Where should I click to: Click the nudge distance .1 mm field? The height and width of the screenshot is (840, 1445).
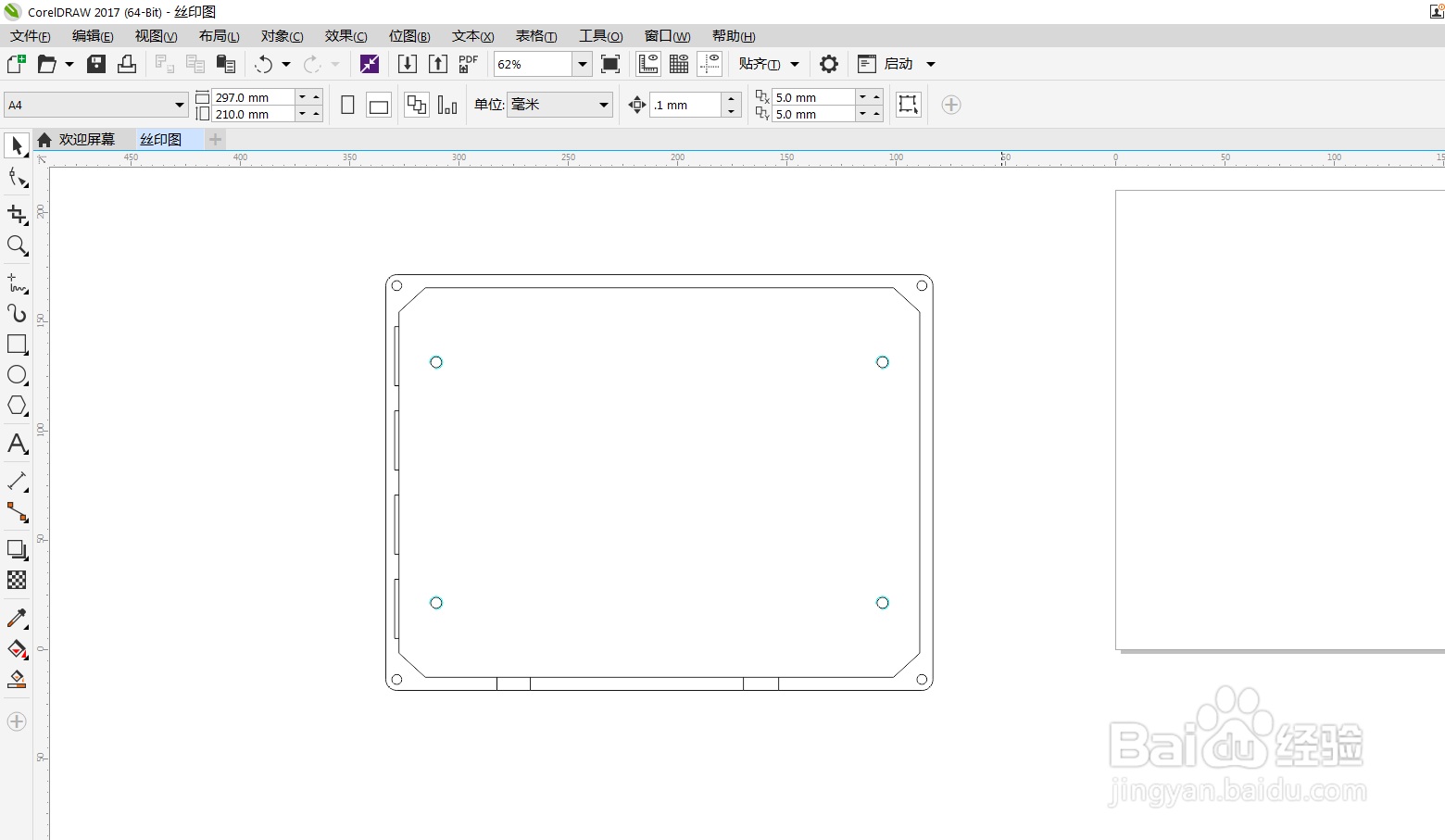pyautogui.click(x=685, y=105)
